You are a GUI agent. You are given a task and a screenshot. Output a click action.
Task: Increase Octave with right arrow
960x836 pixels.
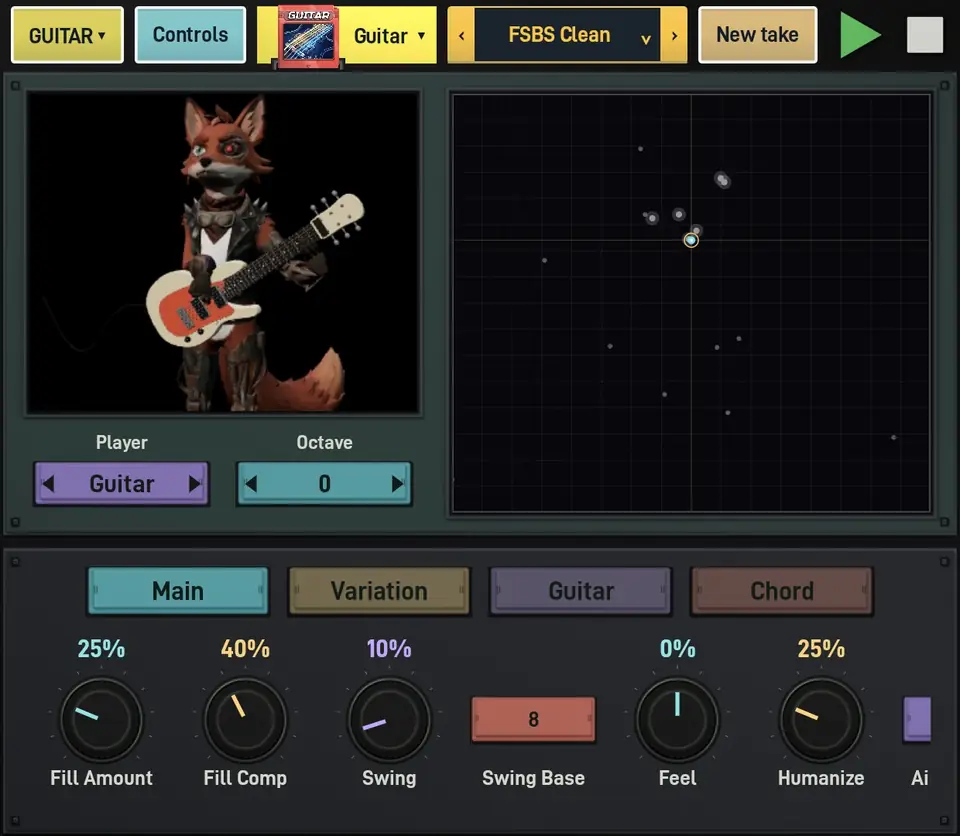tap(397, 484)
